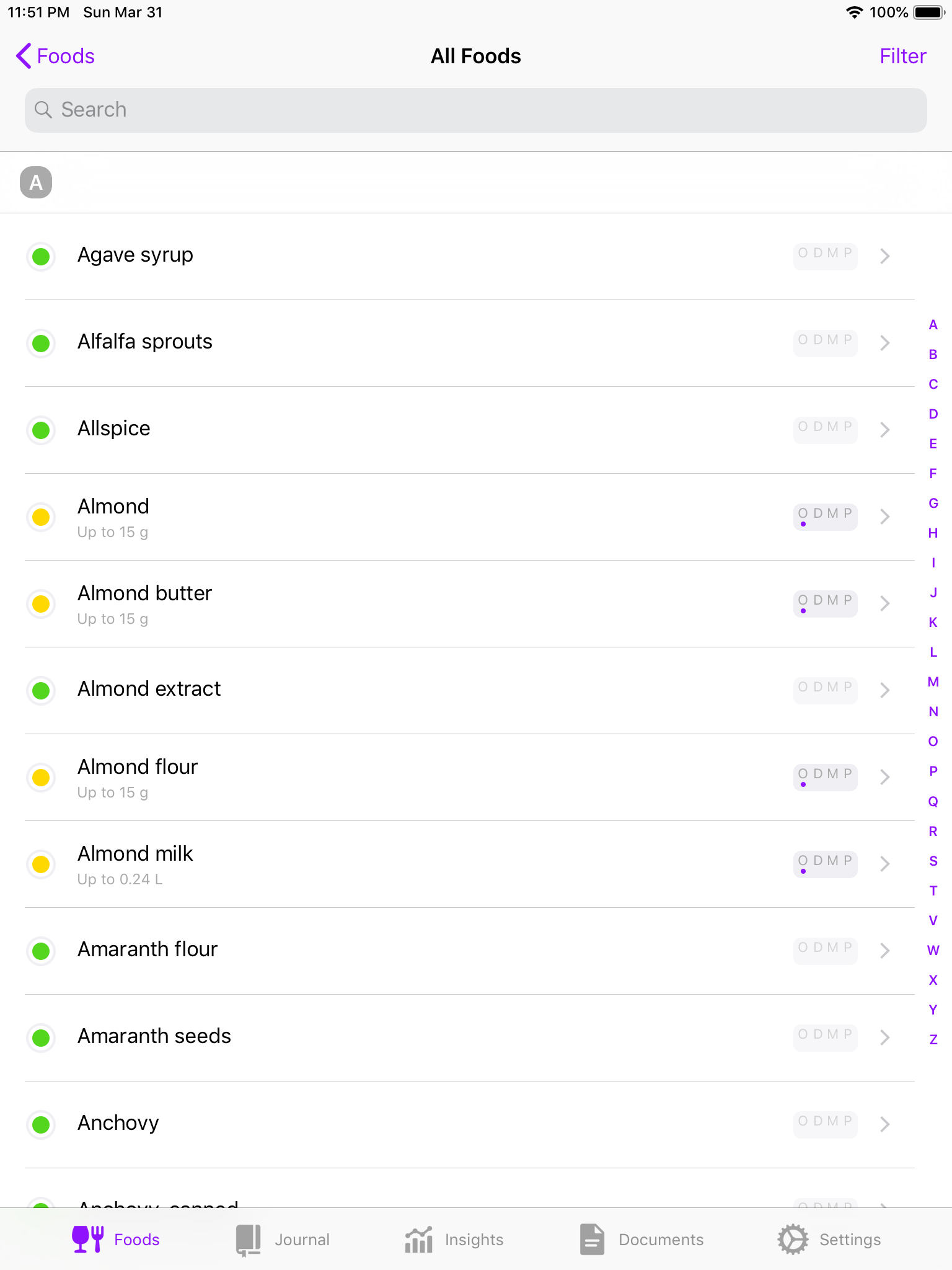
Task: Tap the ODMP badge for Almond milk
Action: point(825,863)
